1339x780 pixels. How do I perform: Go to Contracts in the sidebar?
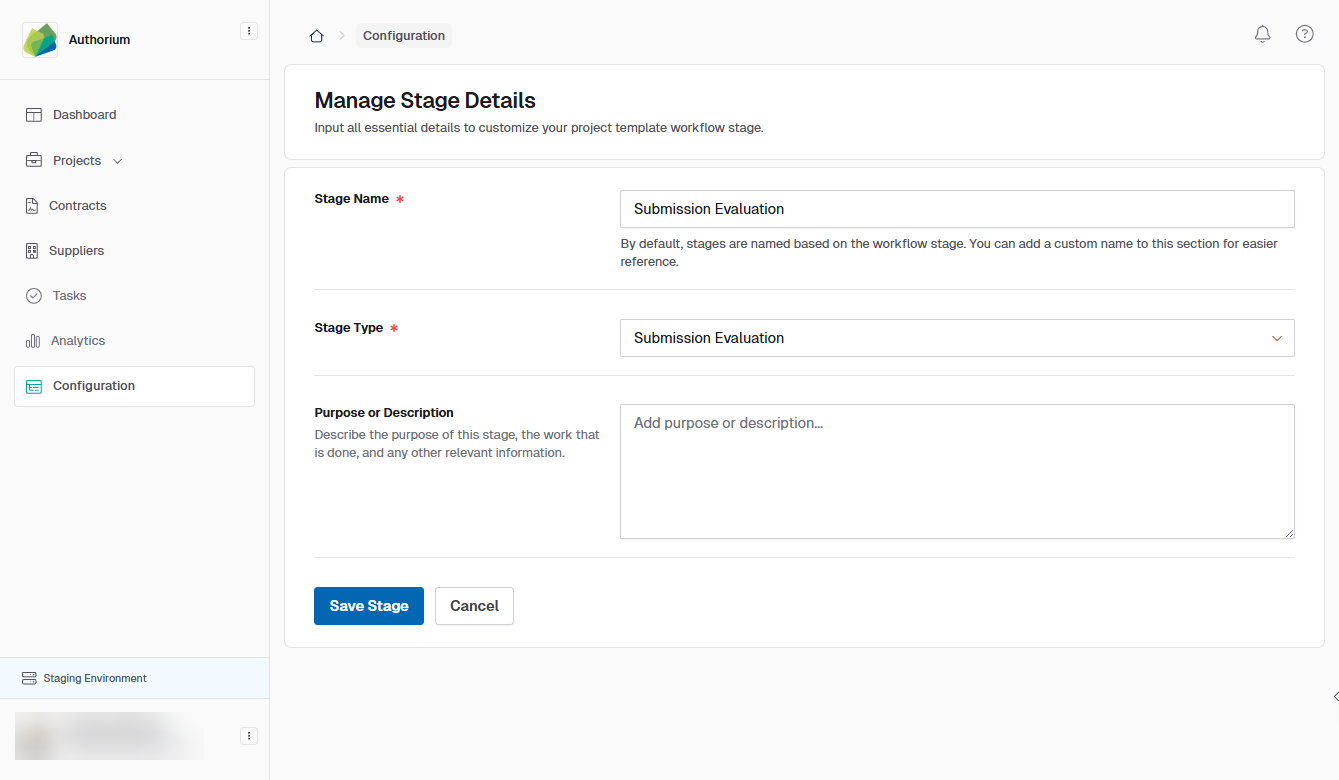point(77,206)
